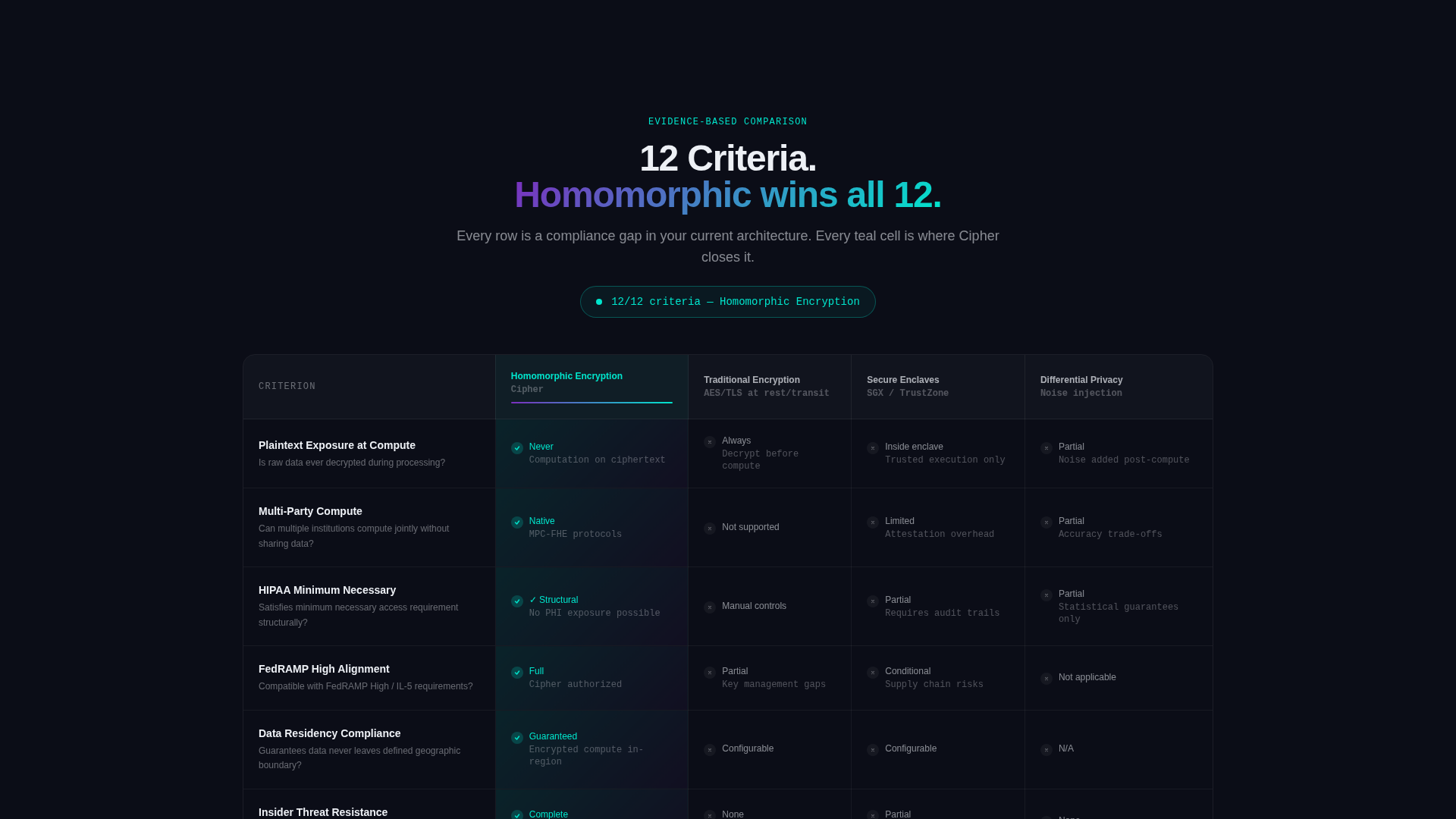
Task: Click 'Attestation overhead' text
Action: tap(940, 535)
